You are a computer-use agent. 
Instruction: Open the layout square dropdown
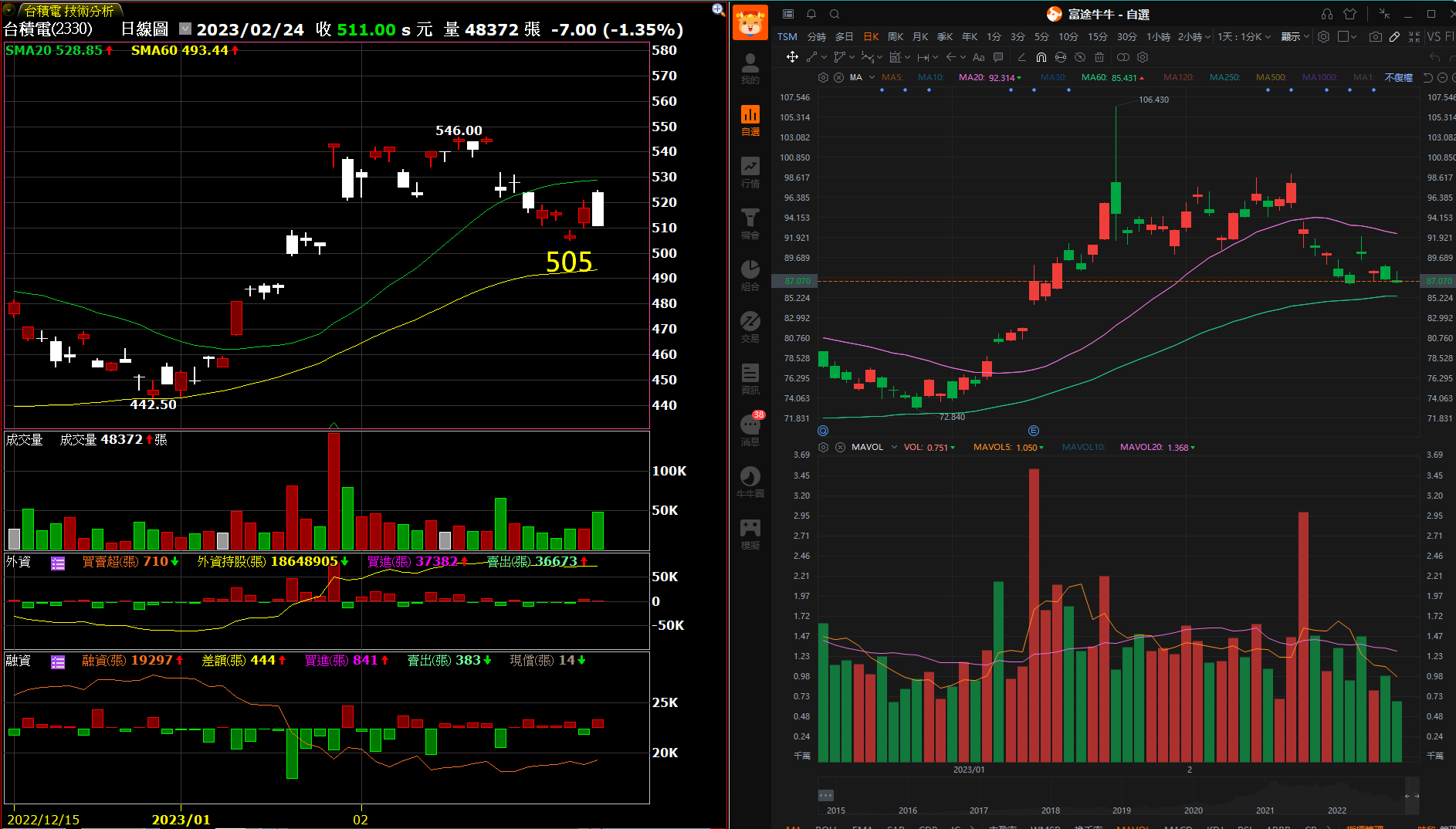tap(1347, 36)
